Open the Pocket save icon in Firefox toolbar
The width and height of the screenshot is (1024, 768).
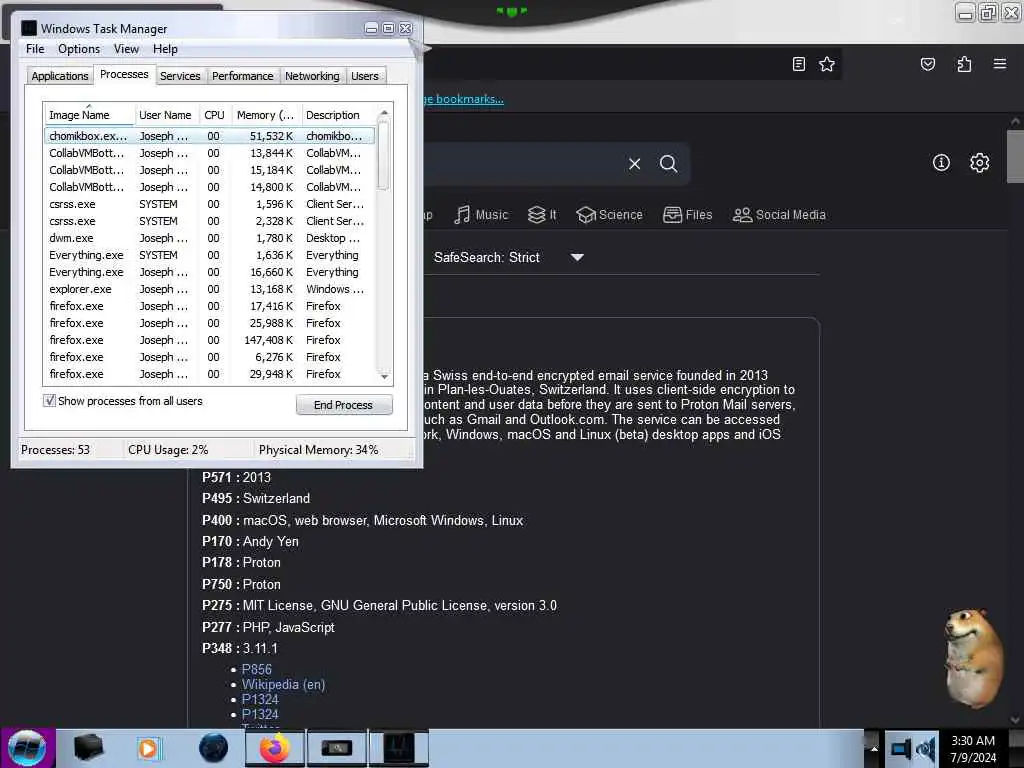pyautogui.click(x=927, y=64)
